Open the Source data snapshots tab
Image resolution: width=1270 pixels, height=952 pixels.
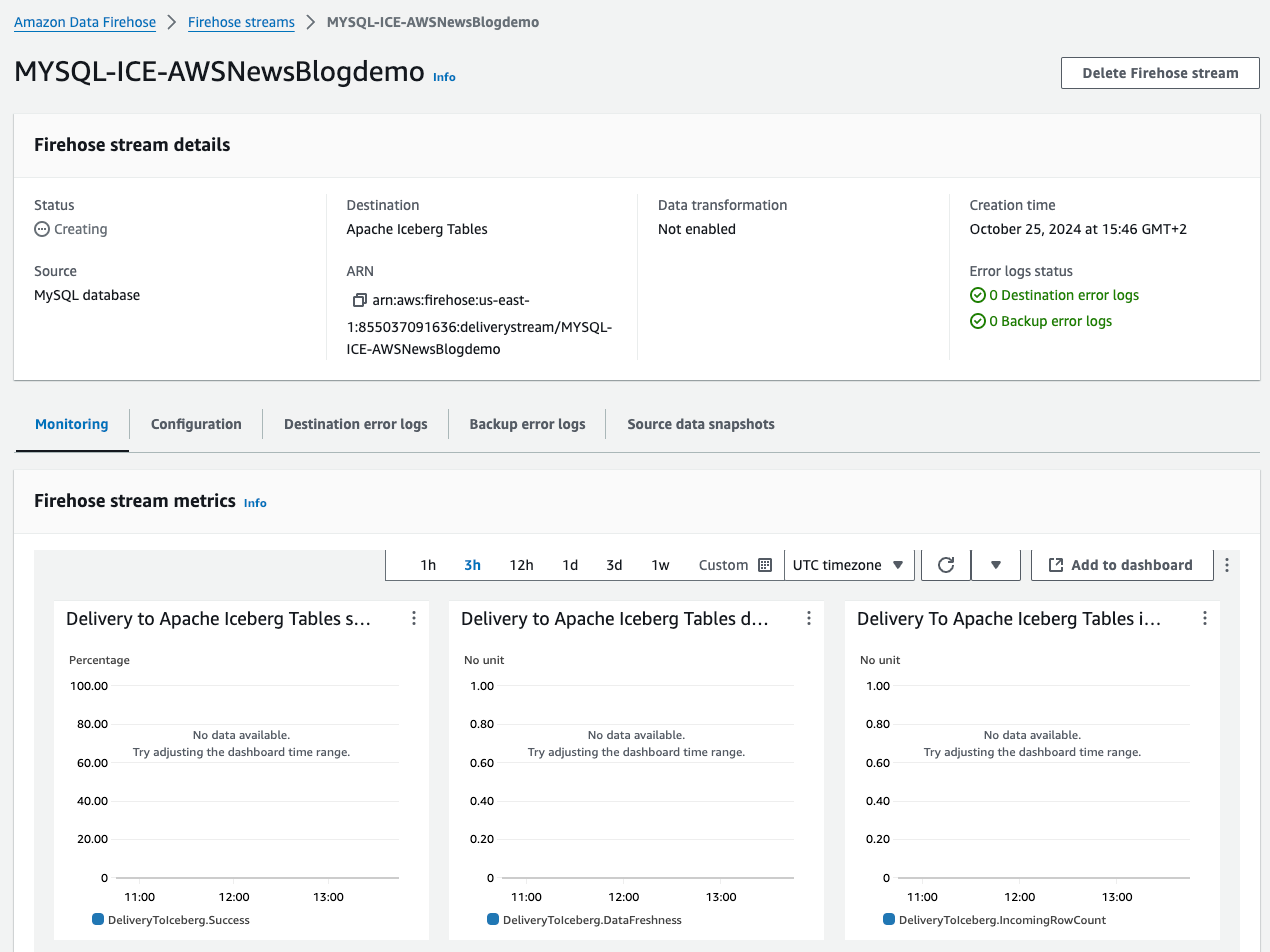(700, 424)
